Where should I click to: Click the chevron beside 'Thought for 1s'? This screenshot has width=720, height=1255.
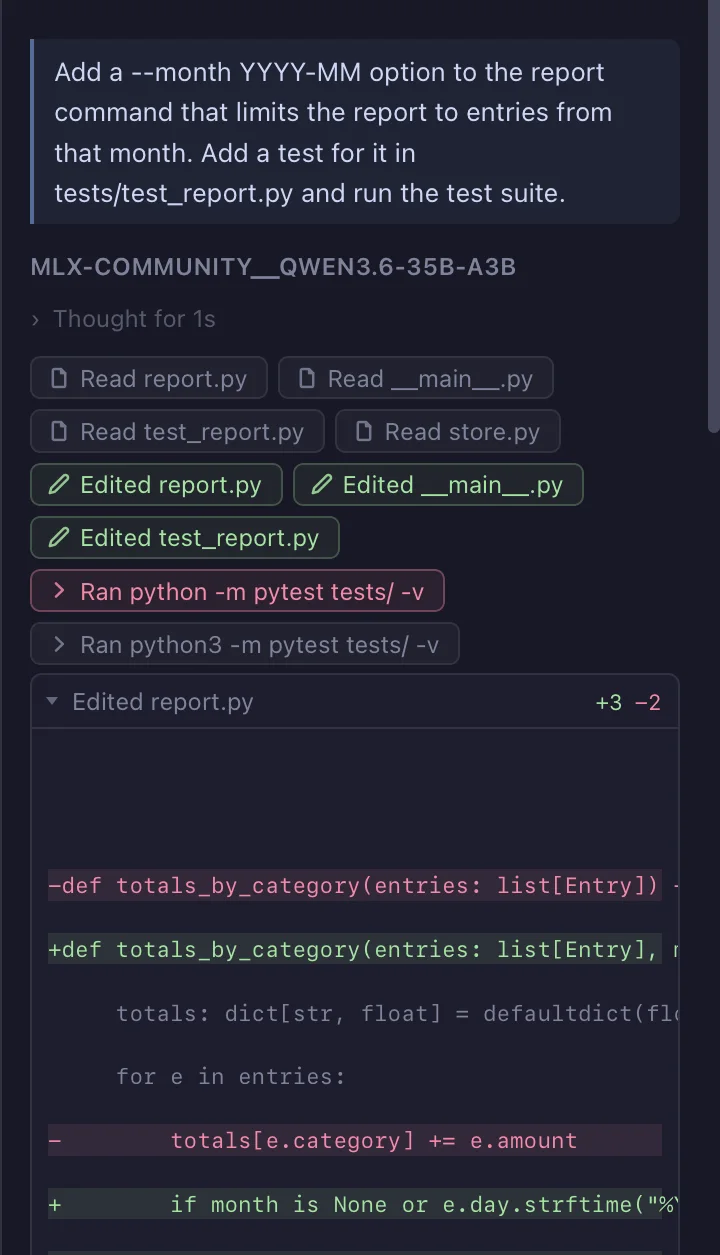click(36, 320)
